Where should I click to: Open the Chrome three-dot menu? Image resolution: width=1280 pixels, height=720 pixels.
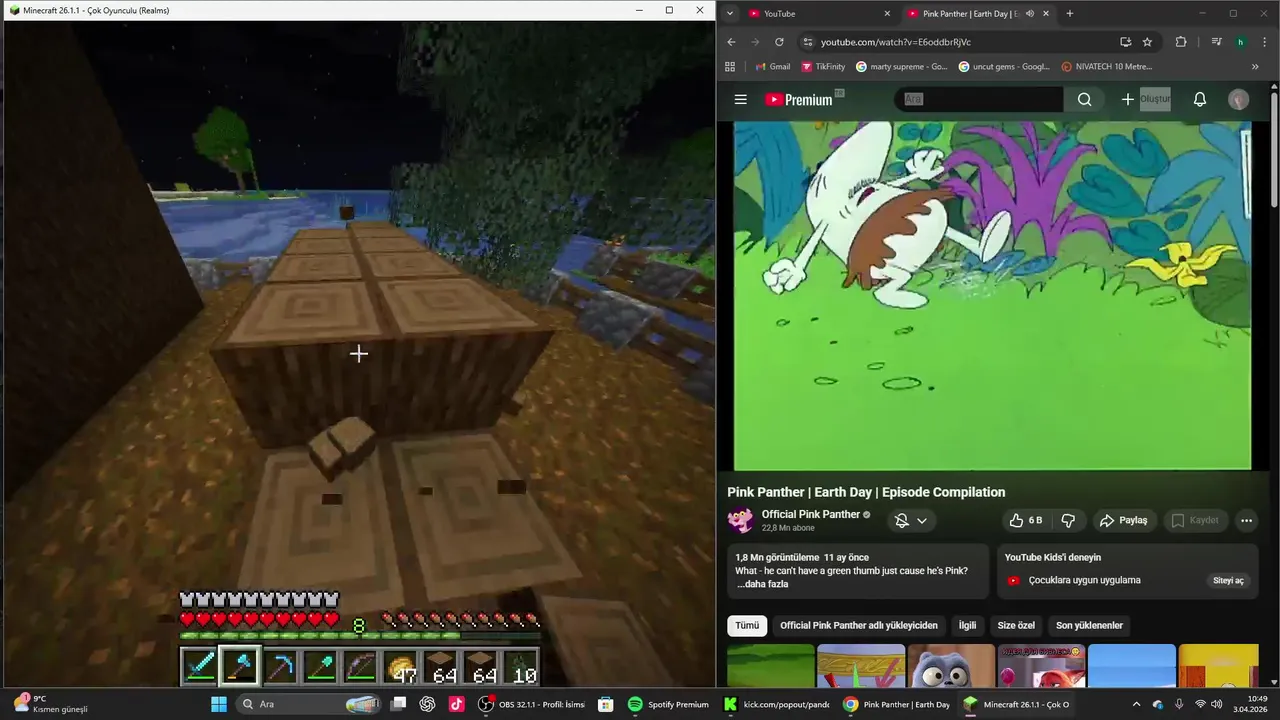[x=1264, y=42]
